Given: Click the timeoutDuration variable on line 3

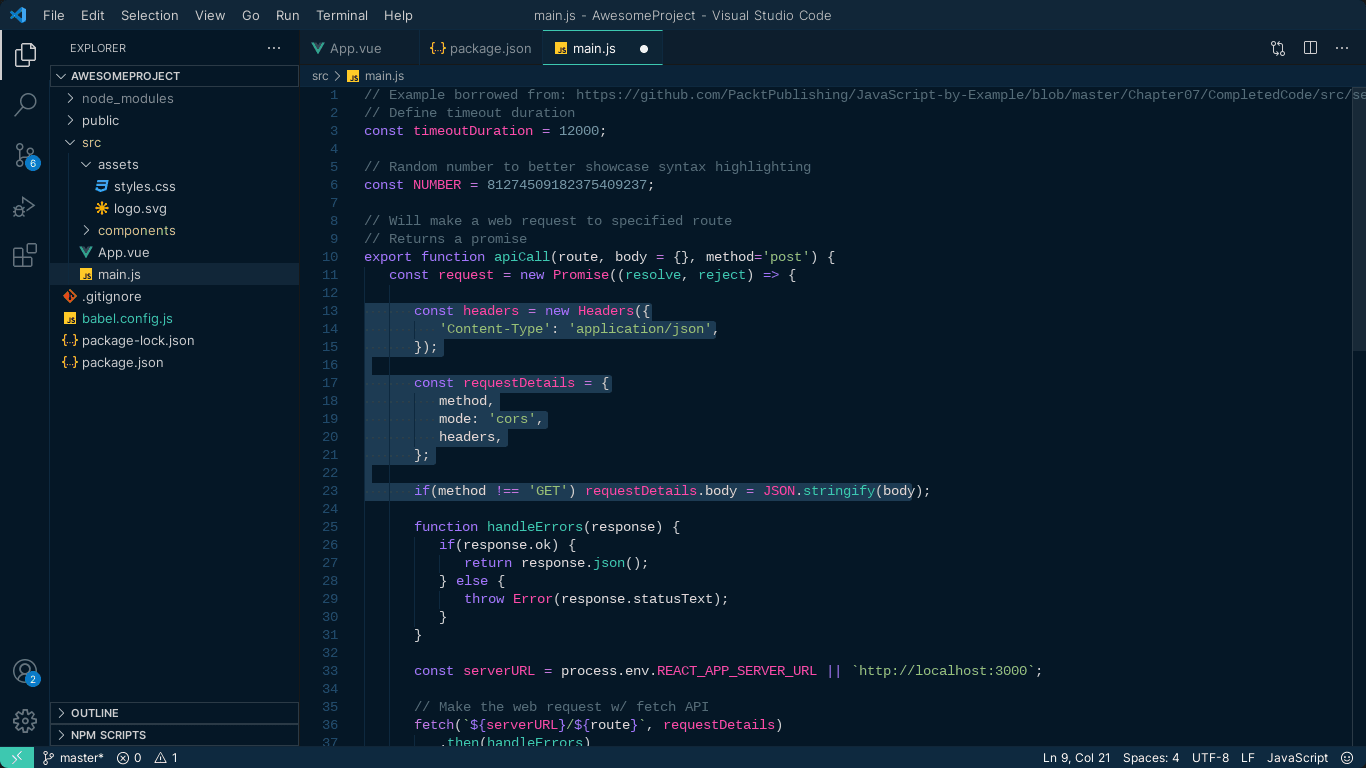Looking at the screenshot, I should pyautogui.click(x=474, y=131).
